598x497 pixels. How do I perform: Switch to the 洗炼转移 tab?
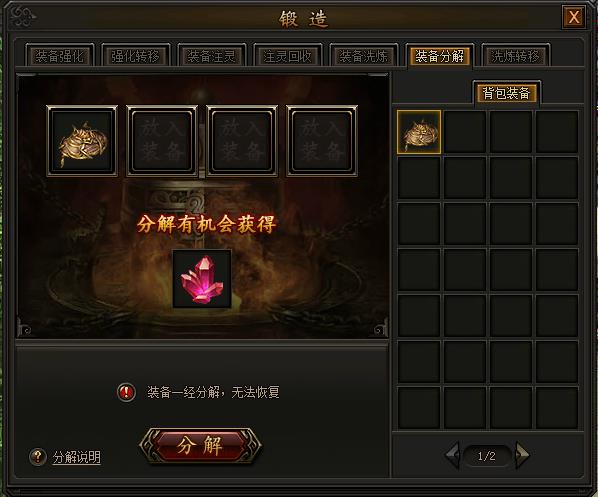(516, 56)
